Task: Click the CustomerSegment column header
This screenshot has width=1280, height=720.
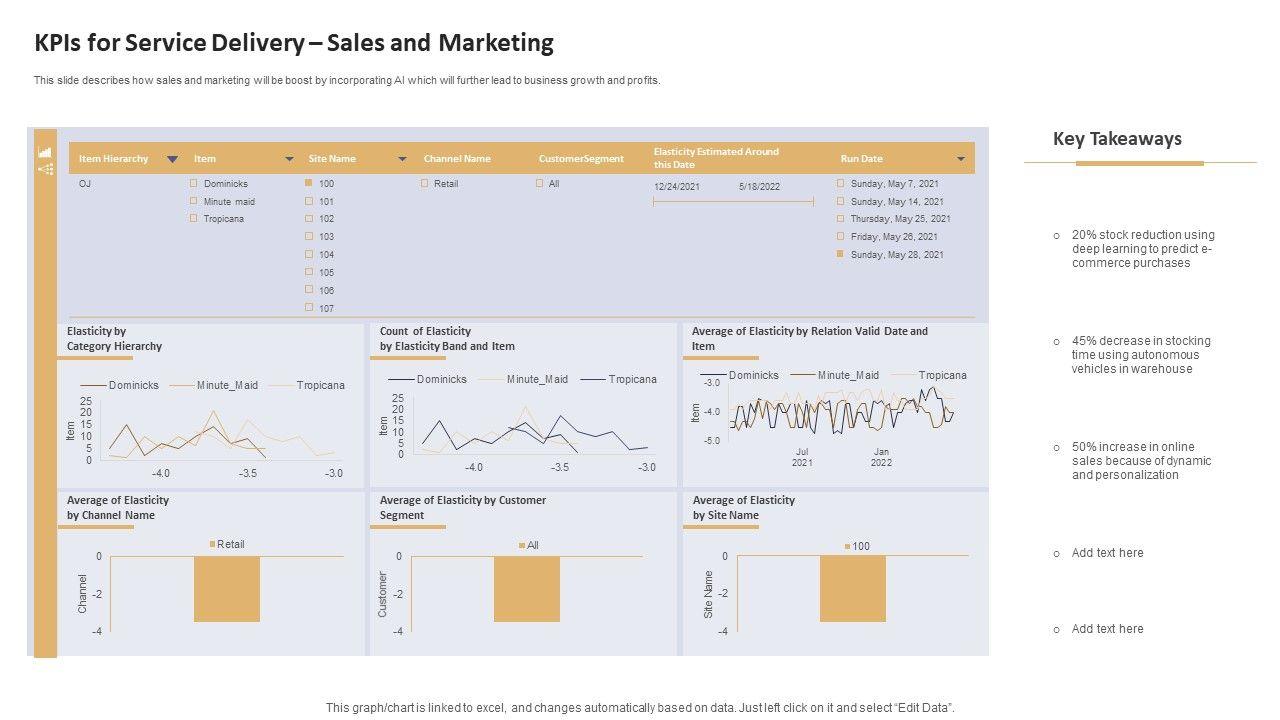Action: (x=581, y=159)
